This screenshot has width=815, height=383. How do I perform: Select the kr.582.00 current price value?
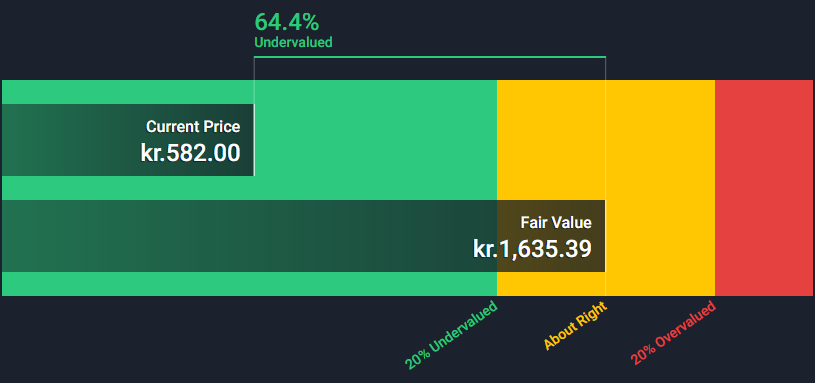point(190,153)
